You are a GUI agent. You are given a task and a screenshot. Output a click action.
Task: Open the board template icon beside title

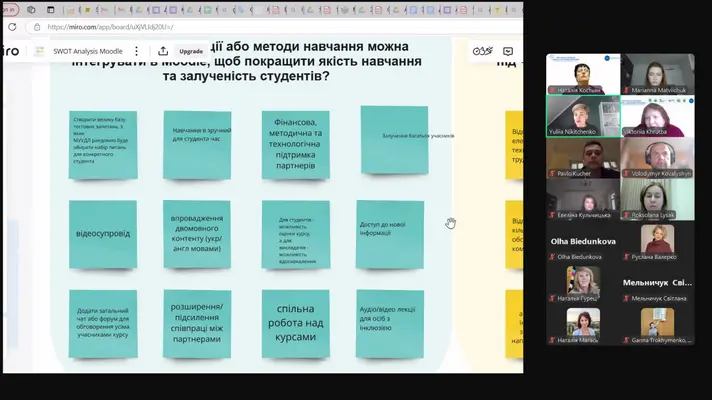coord(40,51)
